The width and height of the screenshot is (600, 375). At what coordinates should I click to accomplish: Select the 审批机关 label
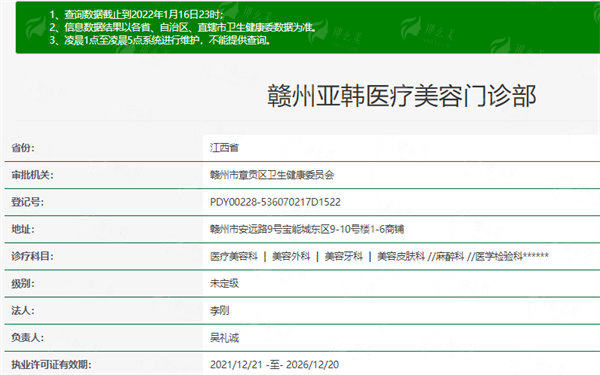pyautogui.click(x=33, y=175)
